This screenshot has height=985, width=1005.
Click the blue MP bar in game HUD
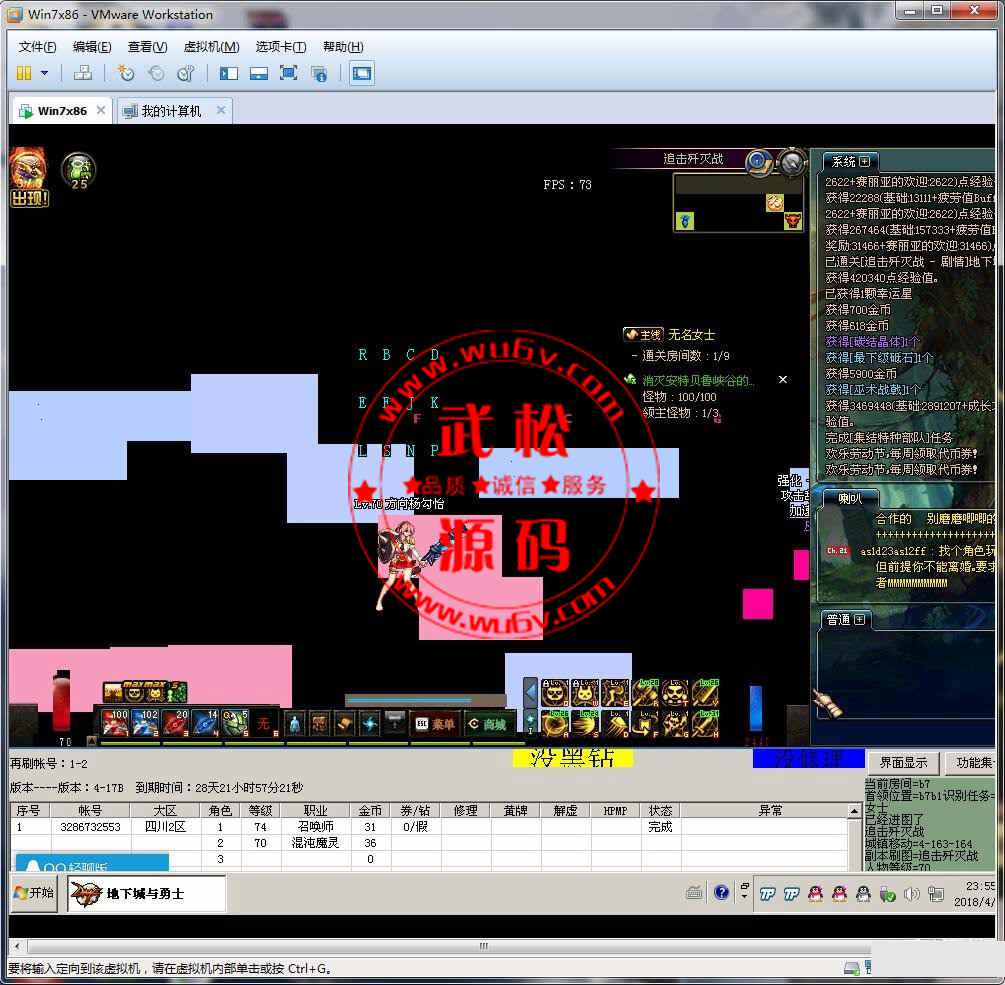[756, 708]
